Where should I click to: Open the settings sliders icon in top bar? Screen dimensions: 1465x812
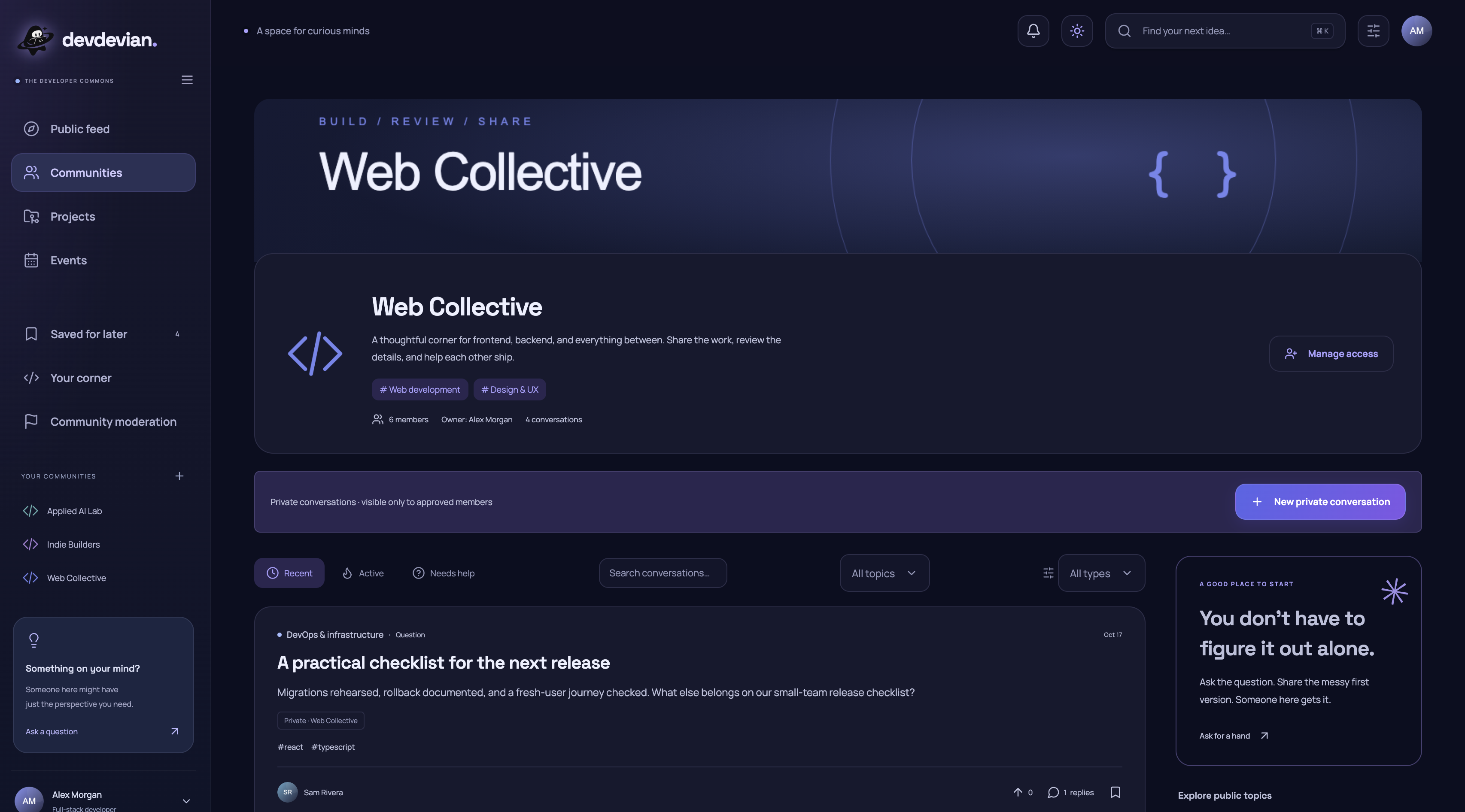click(1373, 31)
